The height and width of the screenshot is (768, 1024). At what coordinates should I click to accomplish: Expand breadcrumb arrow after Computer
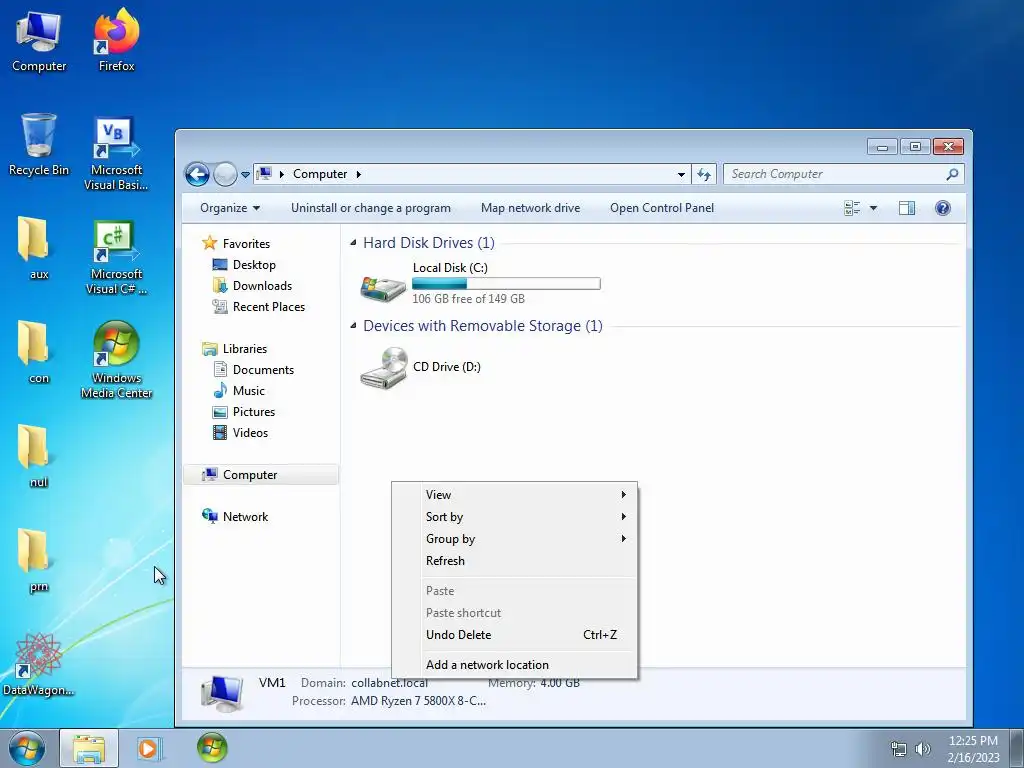coord(359,174)
